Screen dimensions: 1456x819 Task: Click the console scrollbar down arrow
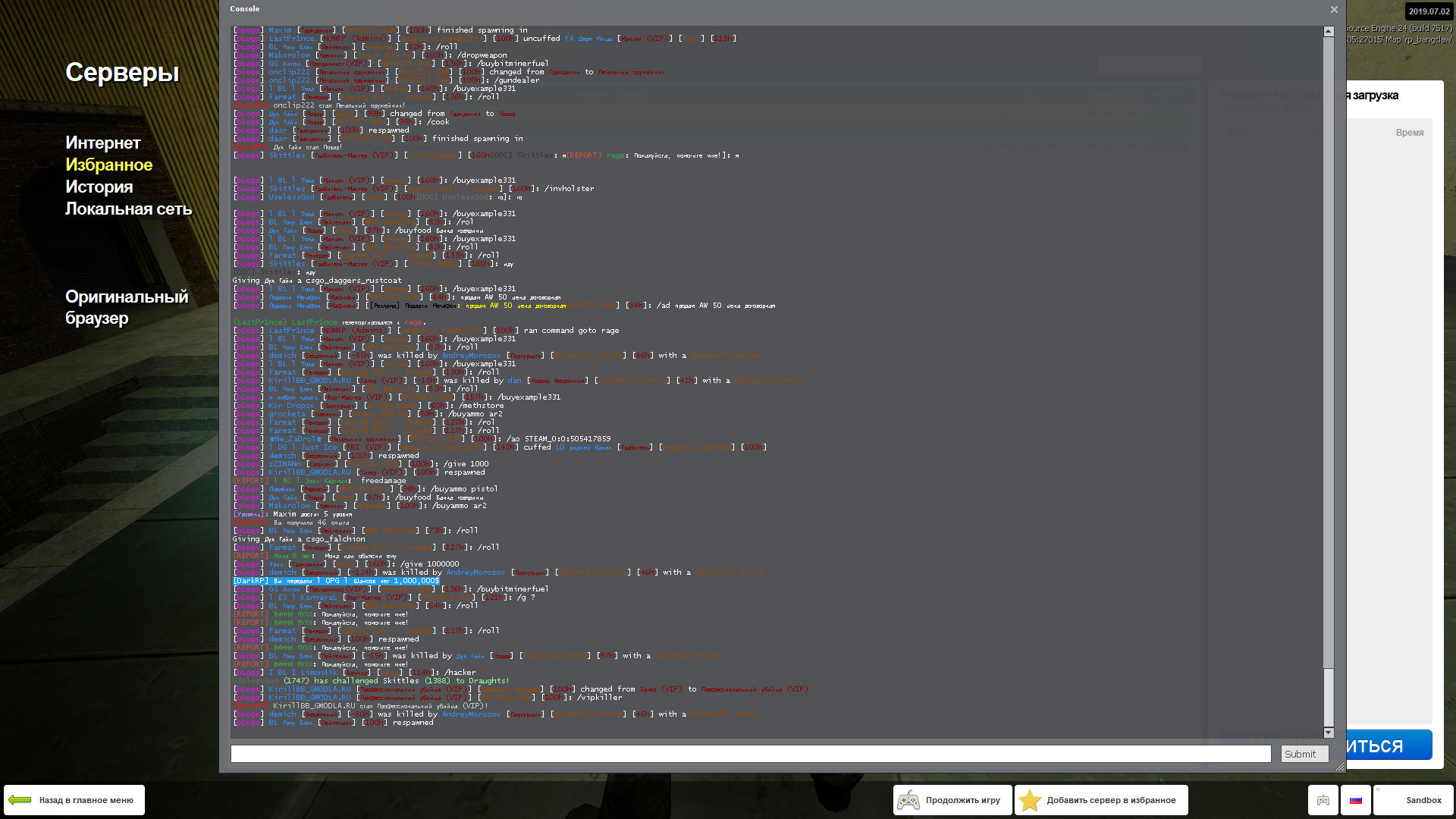[1329, 733]
